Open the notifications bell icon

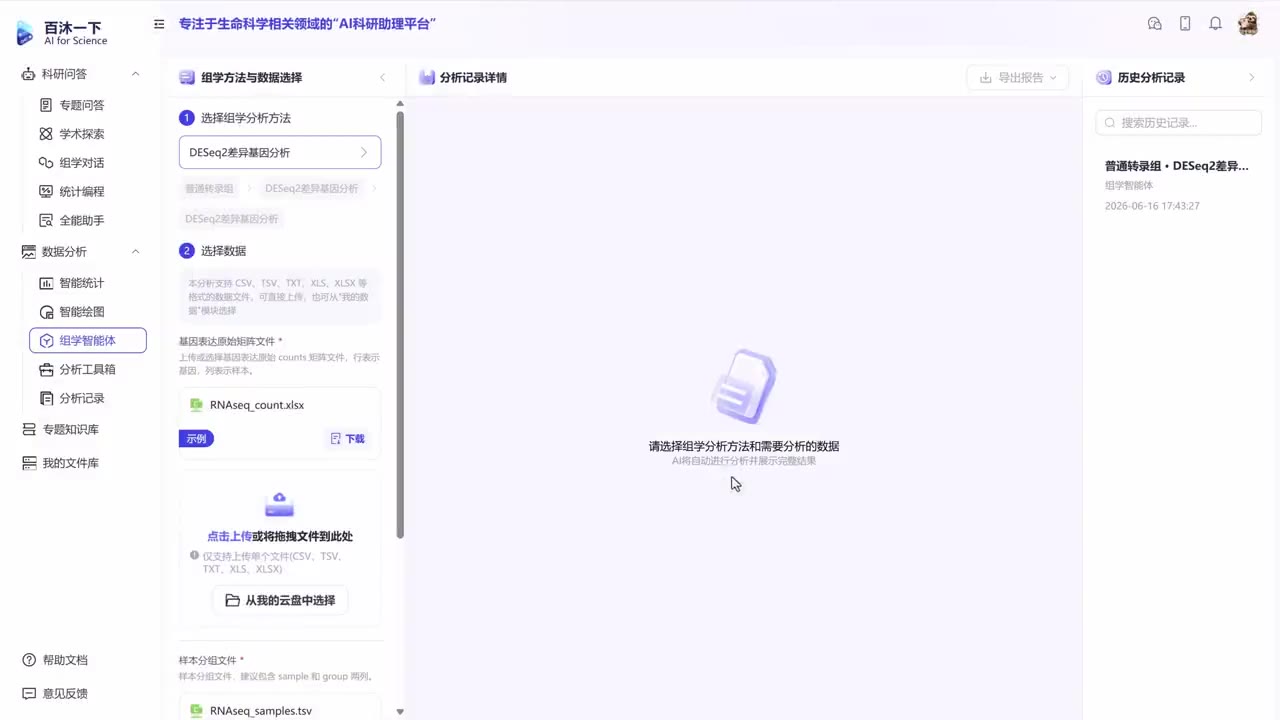pyautogui.click(x=1215, y=23)
